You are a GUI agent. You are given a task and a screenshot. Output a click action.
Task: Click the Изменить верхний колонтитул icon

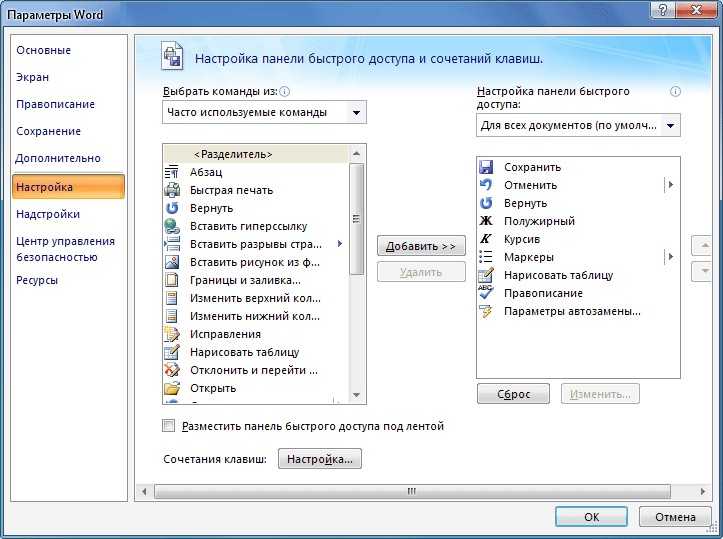(172, 298)
